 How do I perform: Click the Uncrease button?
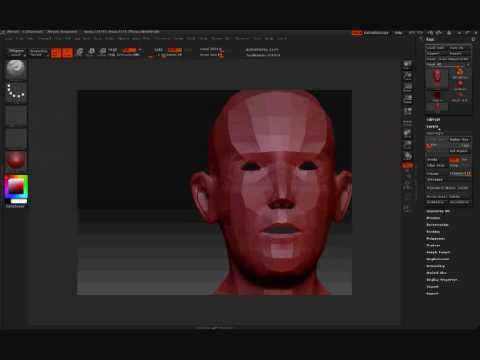click(x=435, y=180)
